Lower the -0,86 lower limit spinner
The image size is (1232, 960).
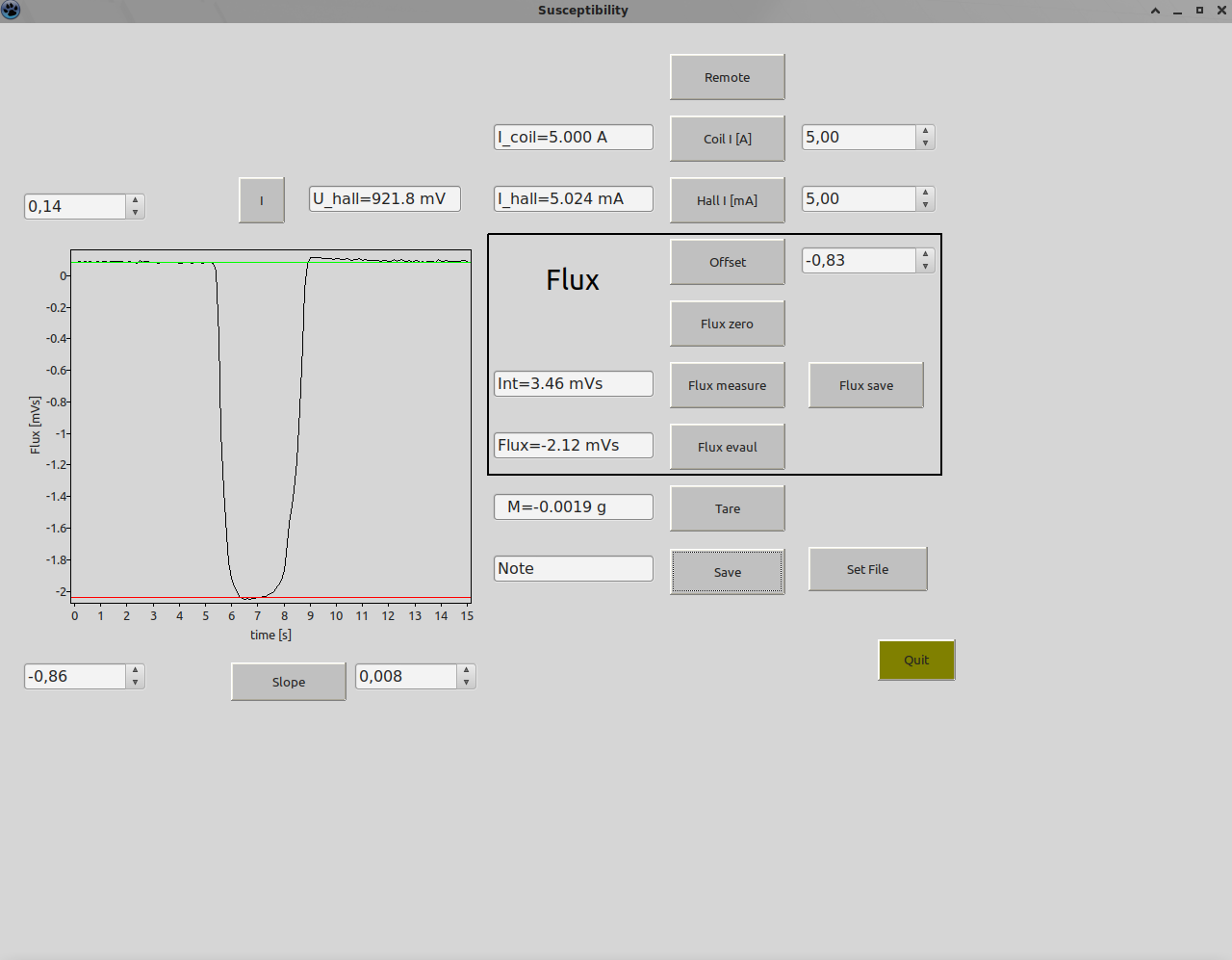tap(136, 682)
